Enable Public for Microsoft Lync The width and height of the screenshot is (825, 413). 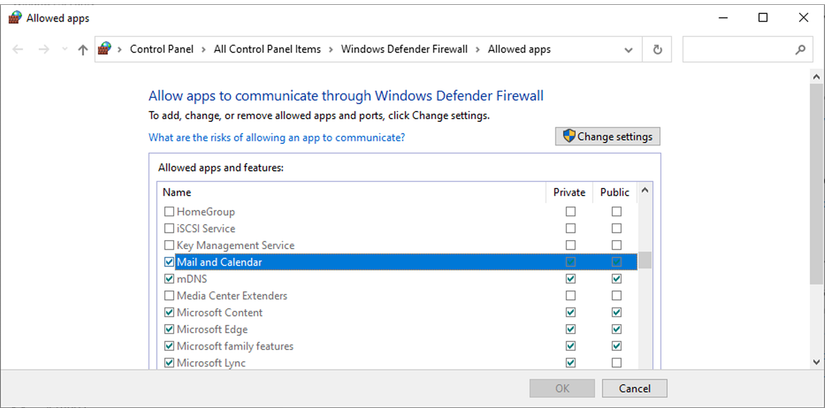pyautogui.click(x=616, y=363)
